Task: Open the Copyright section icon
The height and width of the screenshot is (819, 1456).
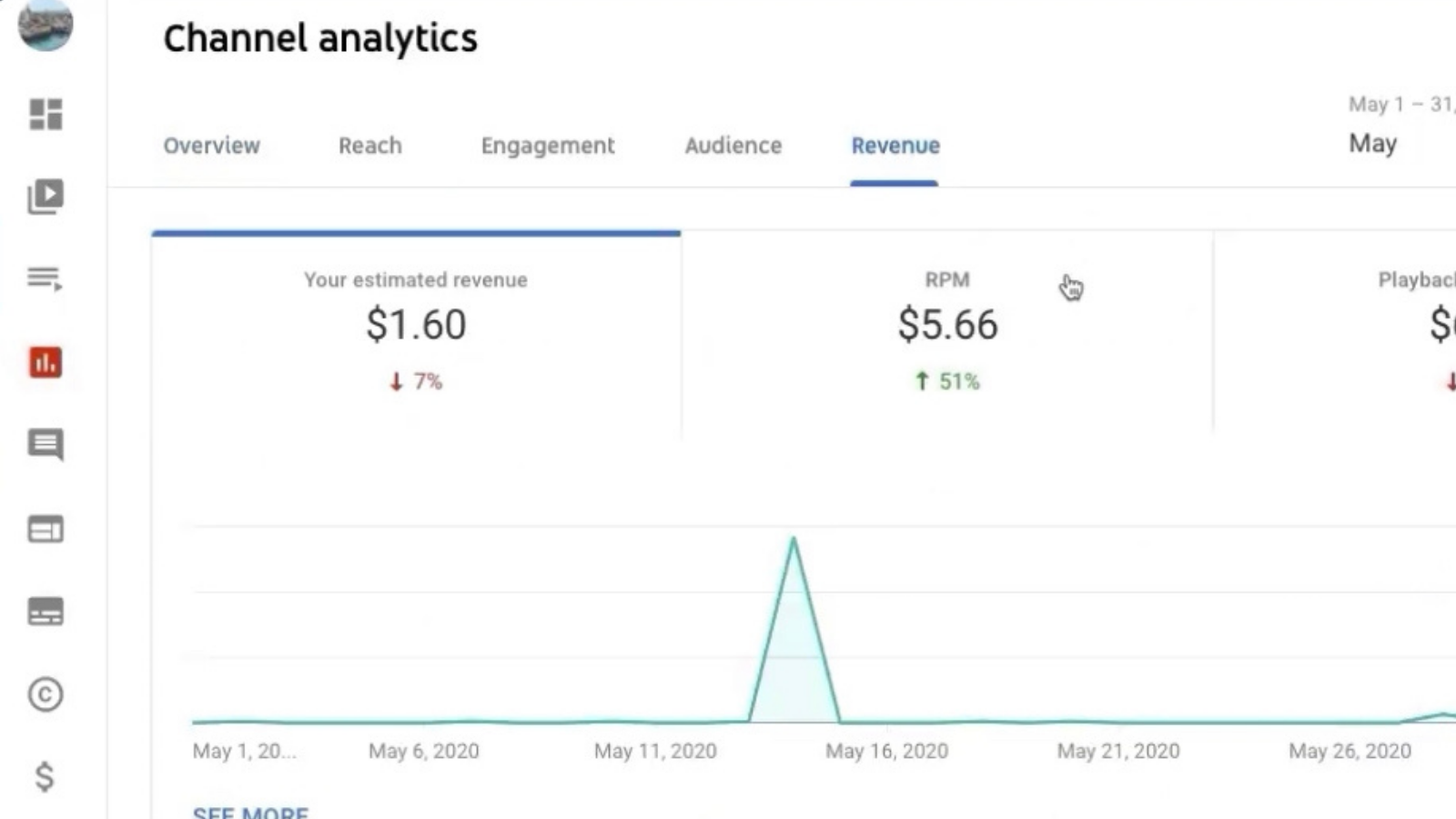Action: pyautogui.click(x=44, y=694)
